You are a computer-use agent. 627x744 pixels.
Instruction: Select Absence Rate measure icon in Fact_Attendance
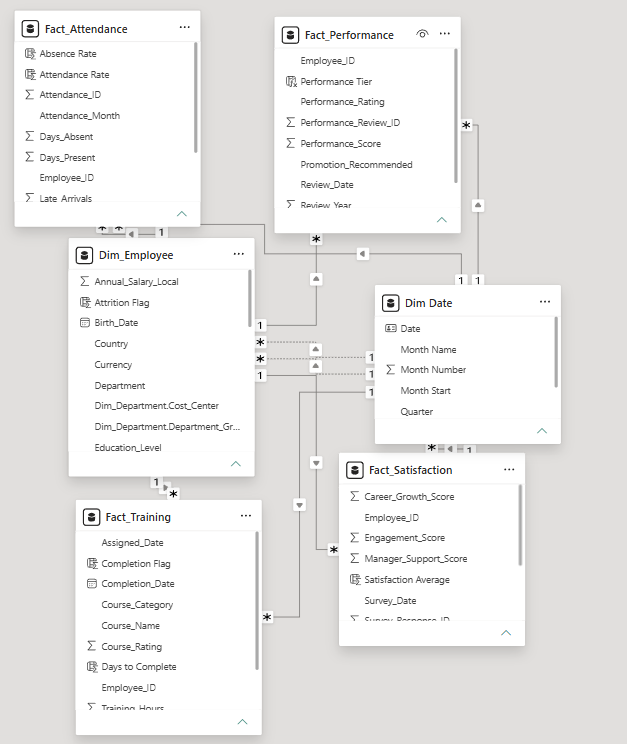point(30,54)
